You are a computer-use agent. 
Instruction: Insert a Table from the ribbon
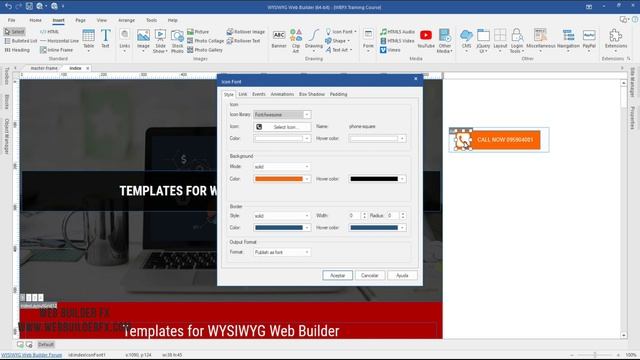click(x=88, y=39)
